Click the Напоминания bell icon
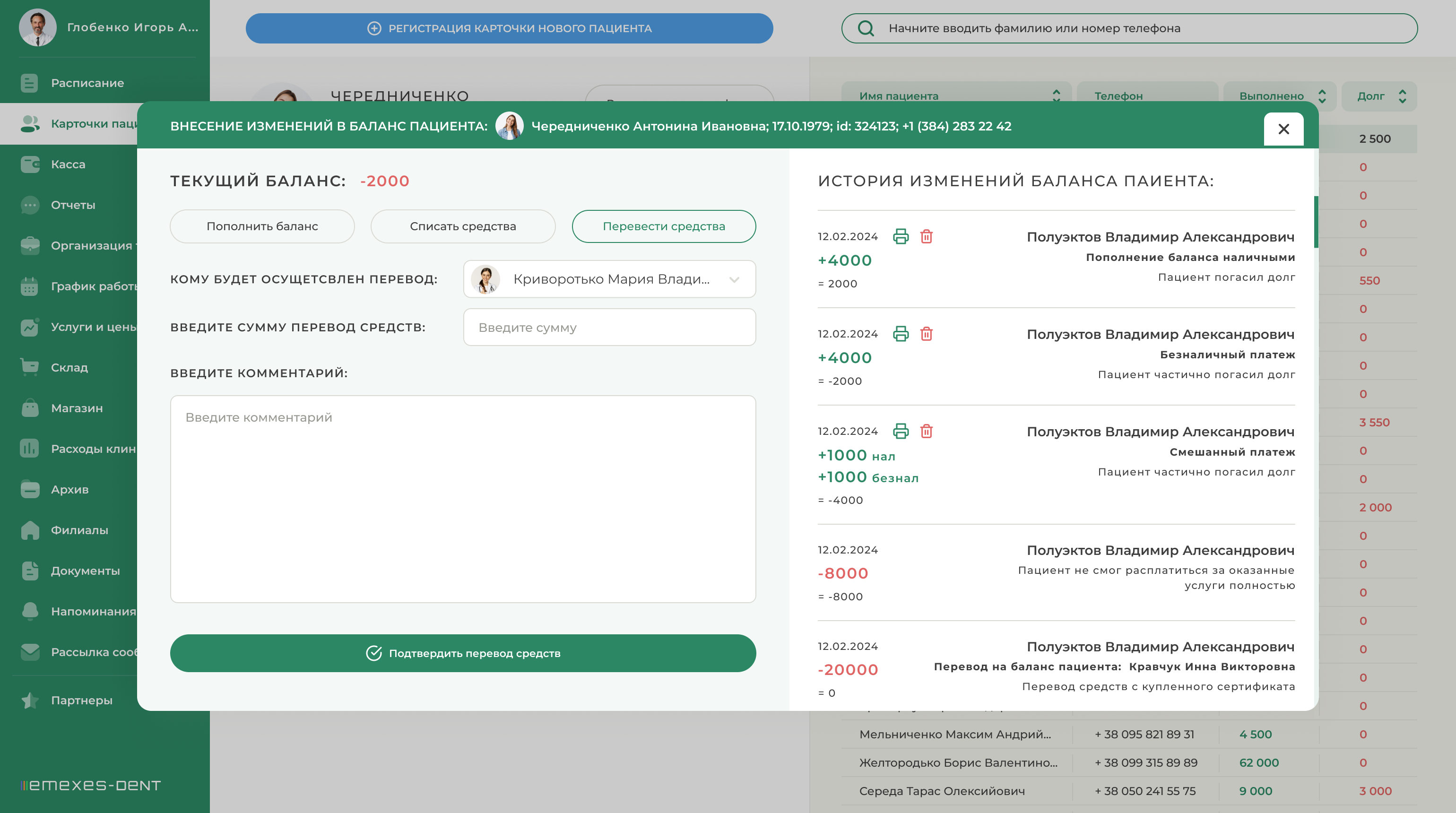1456x813 pixels. [29, 611]
